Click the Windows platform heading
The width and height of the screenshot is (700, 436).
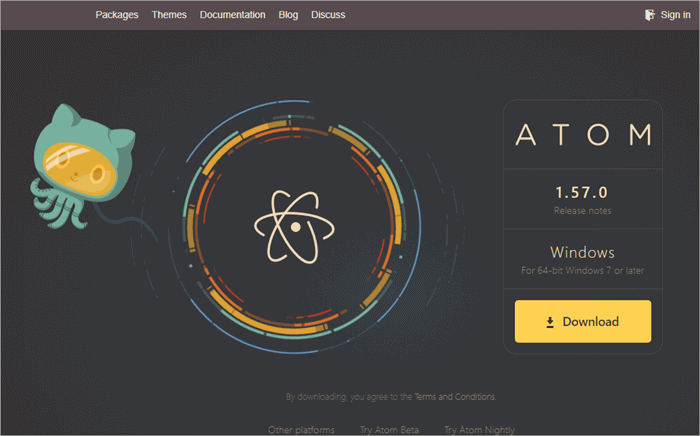(x=582, y=252)
